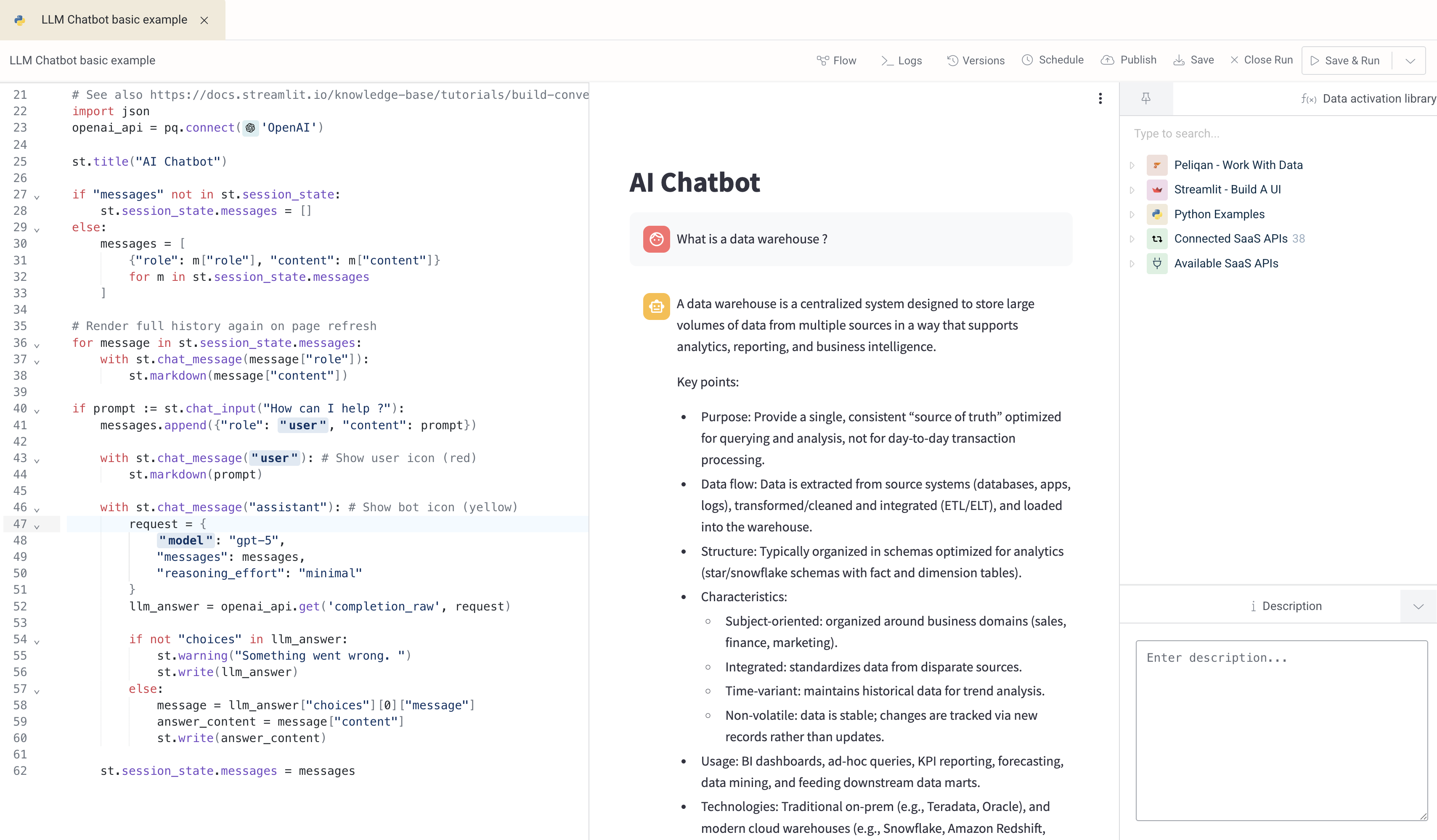Click the Streamlit crown icon
Viewport: 1437px width, 840px height.
1157,190
